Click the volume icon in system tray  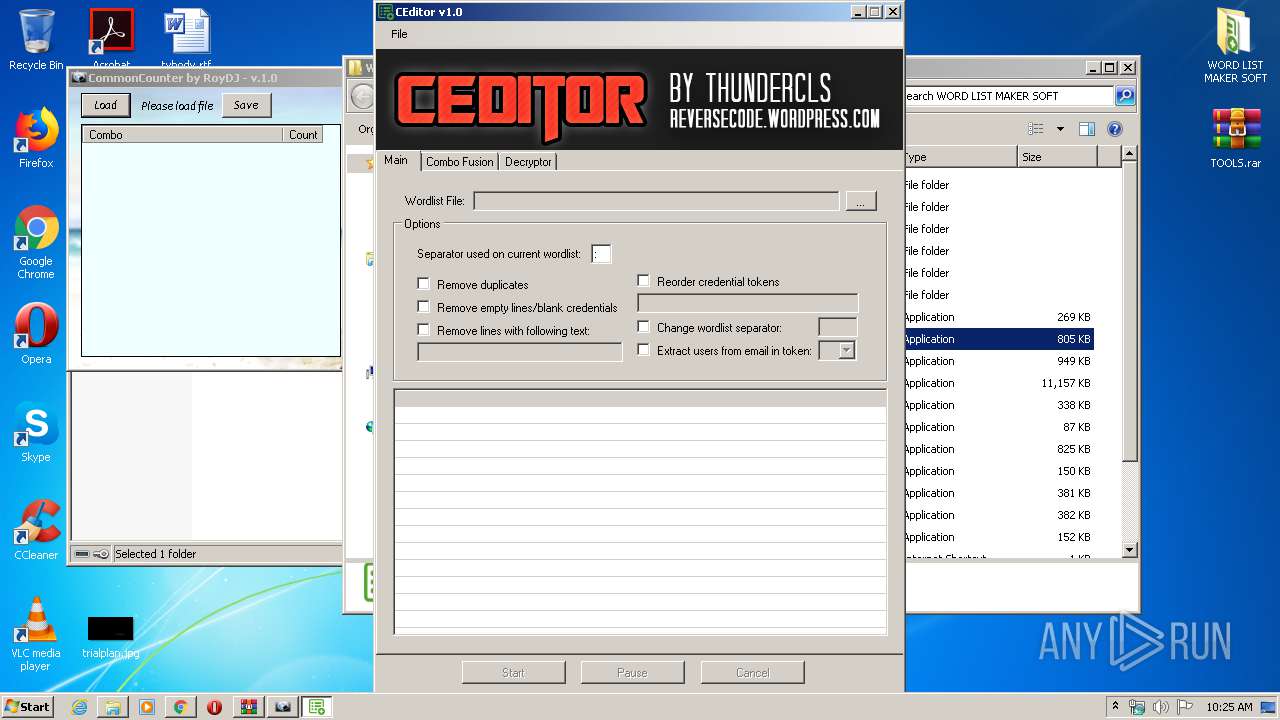[1160, 707]
